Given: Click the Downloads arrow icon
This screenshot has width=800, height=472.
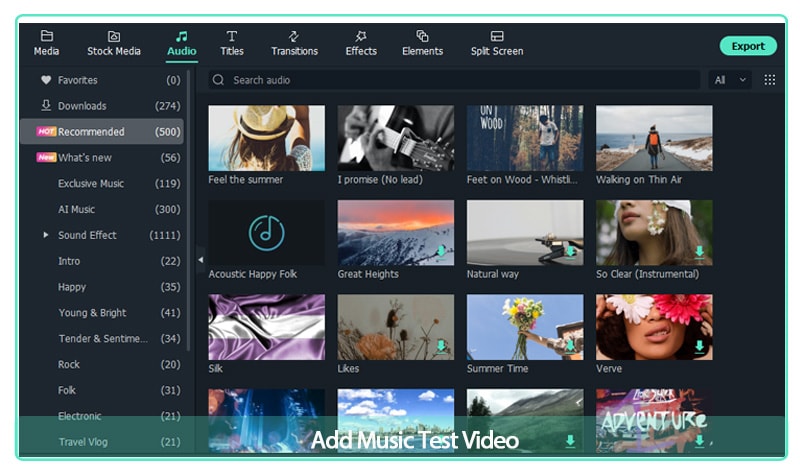Looking at the screenshot, I should (x=46, y=105).
